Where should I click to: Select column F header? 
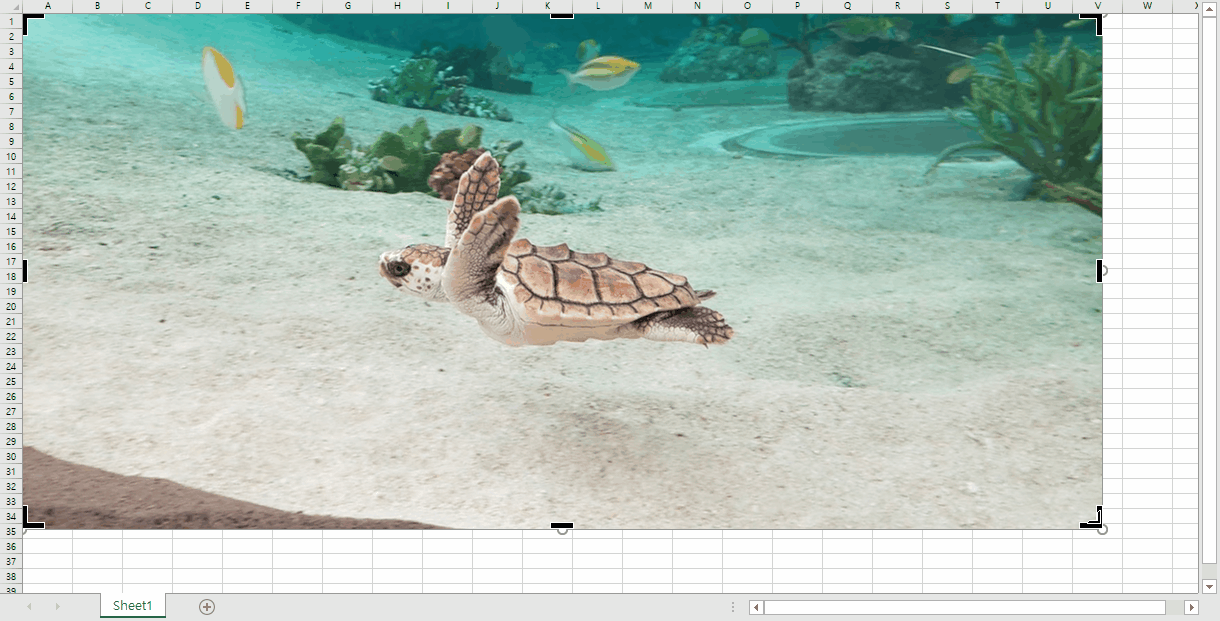(298, 6)
